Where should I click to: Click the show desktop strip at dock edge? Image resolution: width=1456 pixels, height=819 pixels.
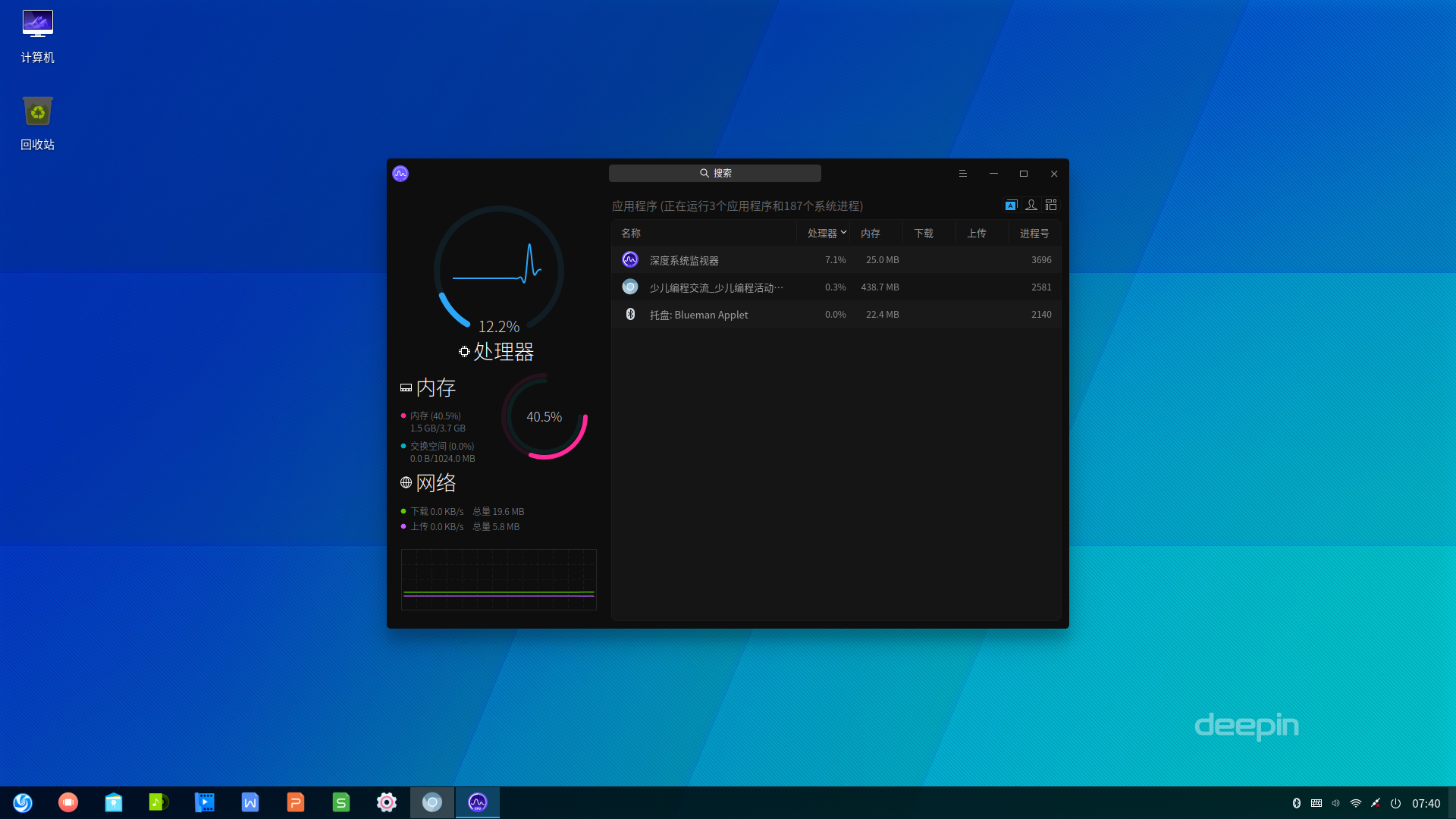(1452, 802)
